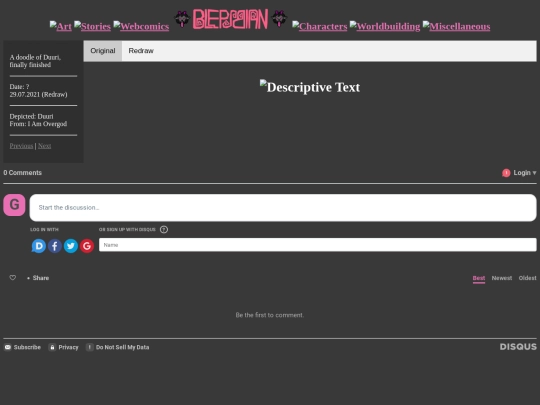Open the Characters navigation link
This screenshot has height=405, width=540.
pyautogui.click(x=320, y=26)
